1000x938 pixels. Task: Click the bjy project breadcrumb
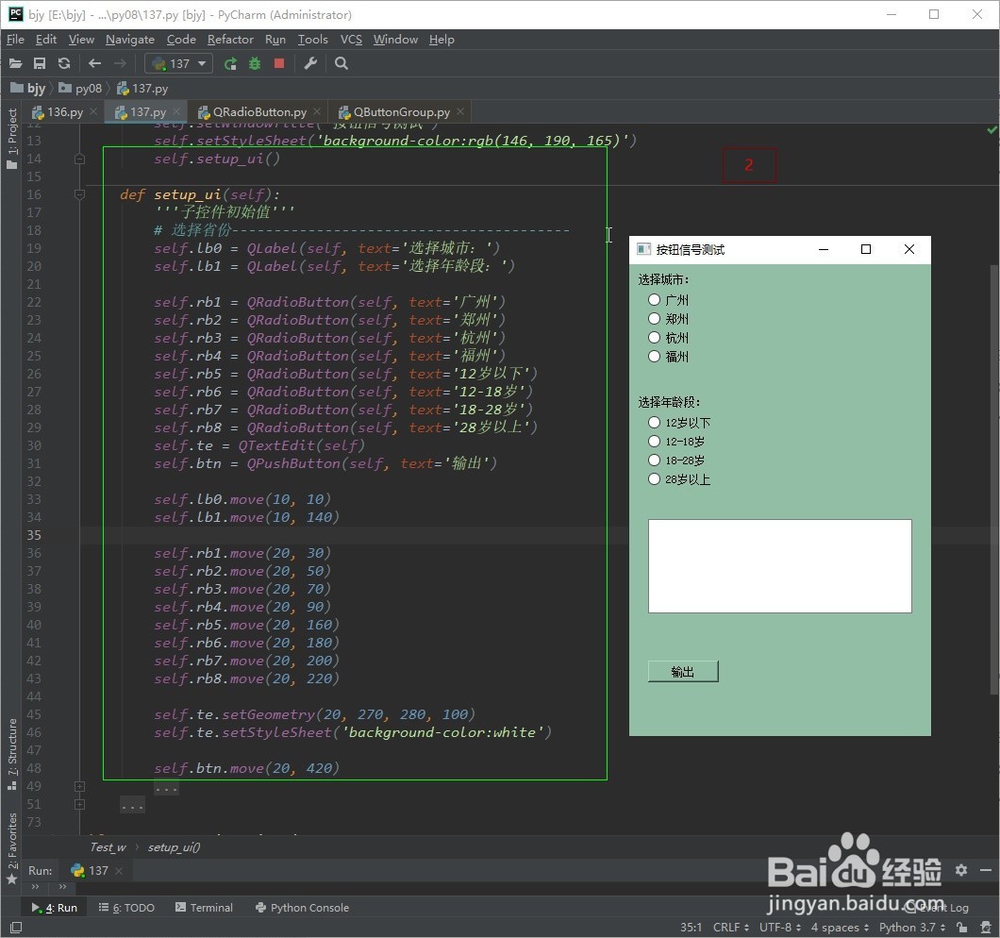pyautogui.click(x=29, y=88)
